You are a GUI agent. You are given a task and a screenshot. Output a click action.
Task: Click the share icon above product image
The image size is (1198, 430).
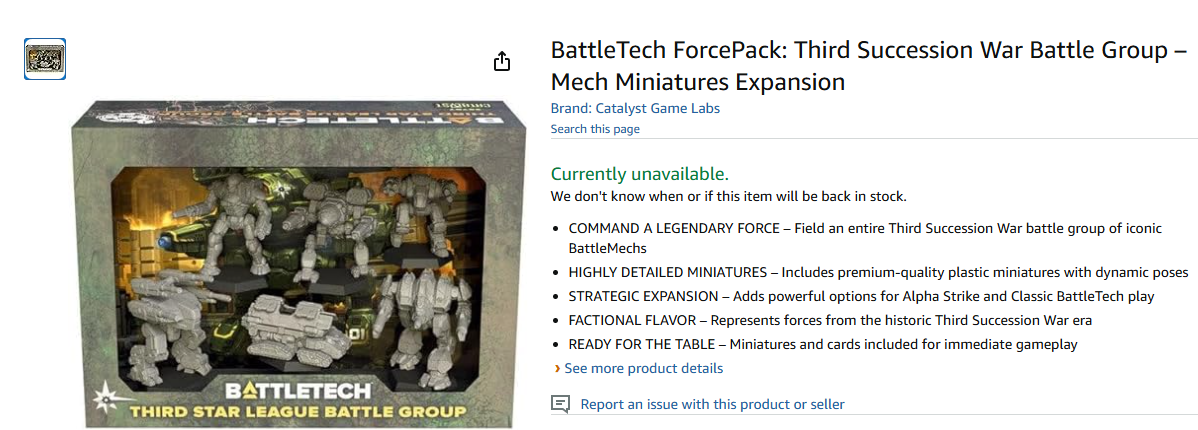(502, 61)
